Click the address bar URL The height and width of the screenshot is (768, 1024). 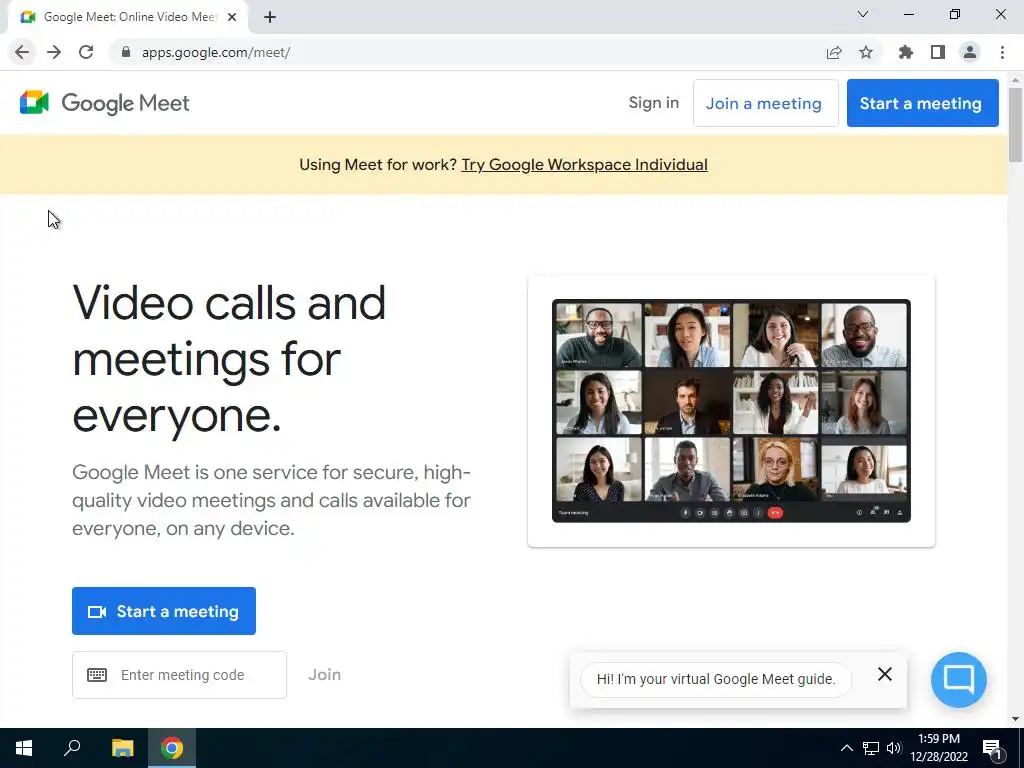216,52
